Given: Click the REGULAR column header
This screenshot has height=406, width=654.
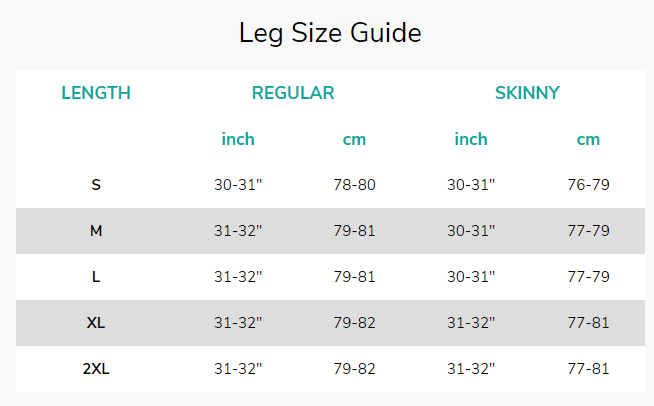Looking at the screenshot, I should [293, 93].
